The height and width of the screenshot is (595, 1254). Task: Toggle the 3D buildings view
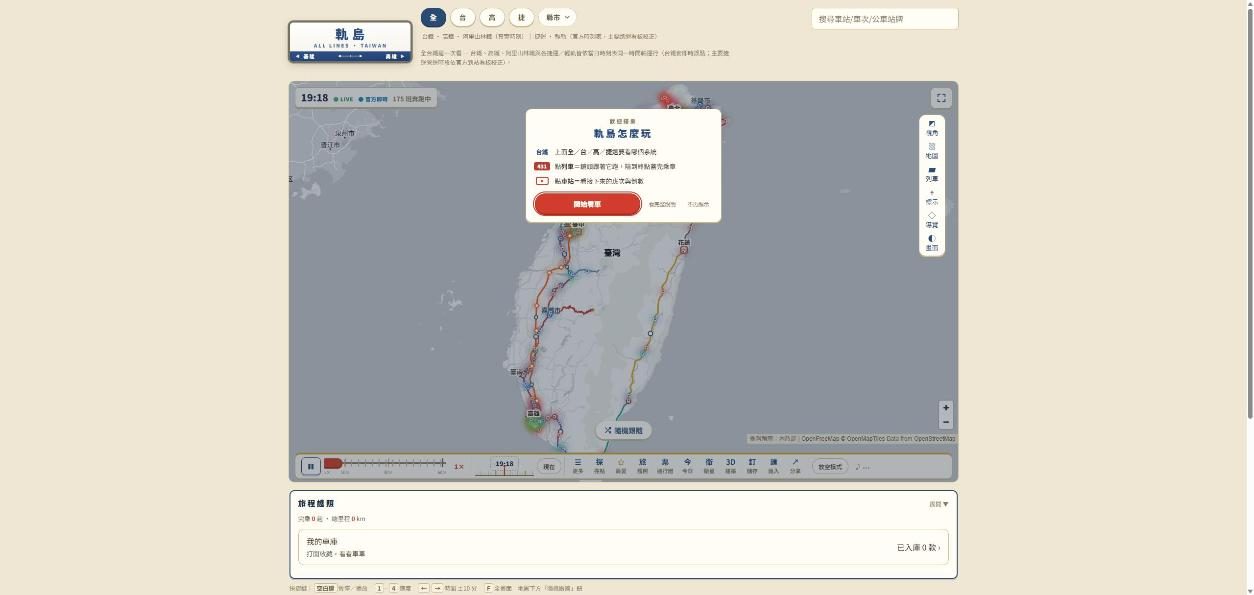pyautogui.click(x=730, y=465)
